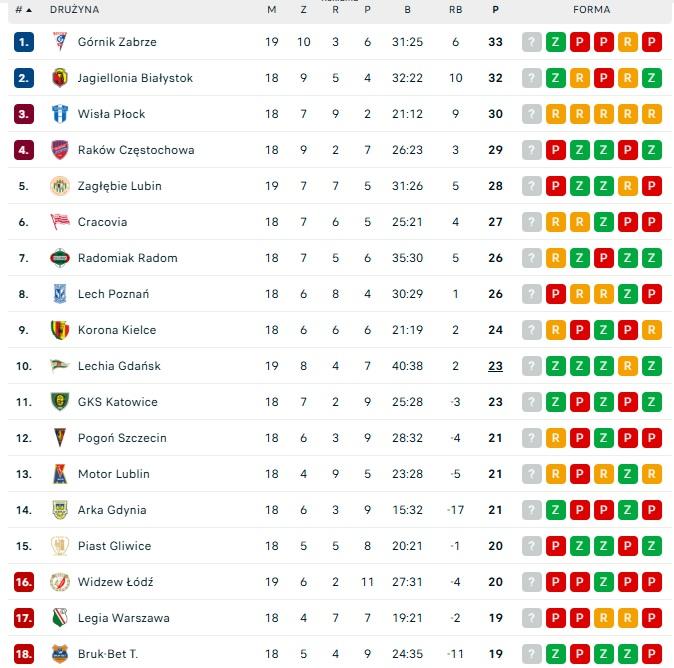Open the Motor Lublin team link
Image resolution: width=674 pixels, height=668 pixels.
pos(113,474)
